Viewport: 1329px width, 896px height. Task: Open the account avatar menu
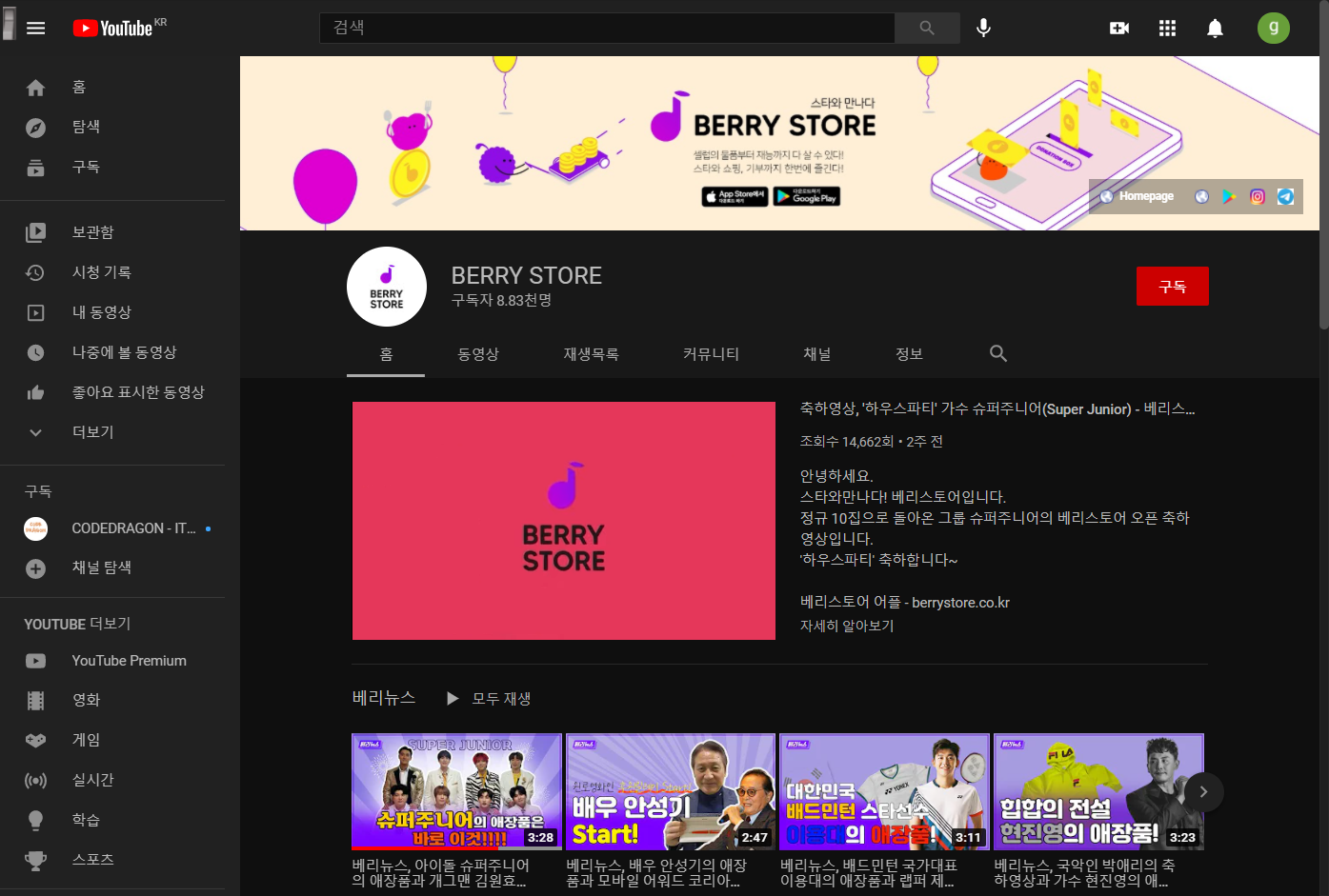pyautogui.click(x=1273, y=28)
